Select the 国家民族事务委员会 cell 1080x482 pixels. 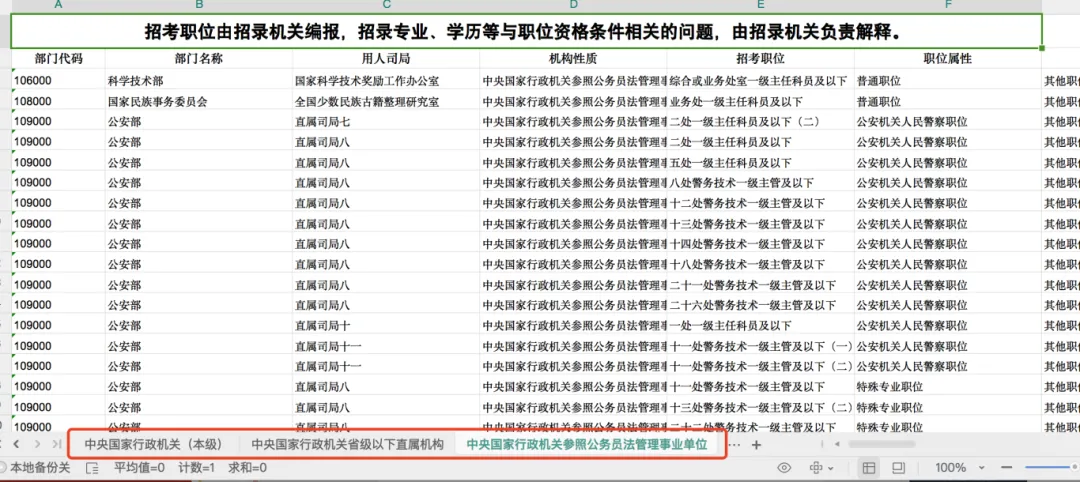click(198, 102)
